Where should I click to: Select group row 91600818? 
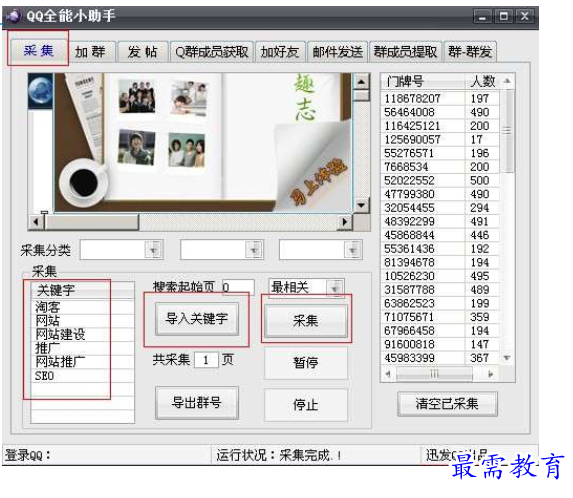[440, 344]
